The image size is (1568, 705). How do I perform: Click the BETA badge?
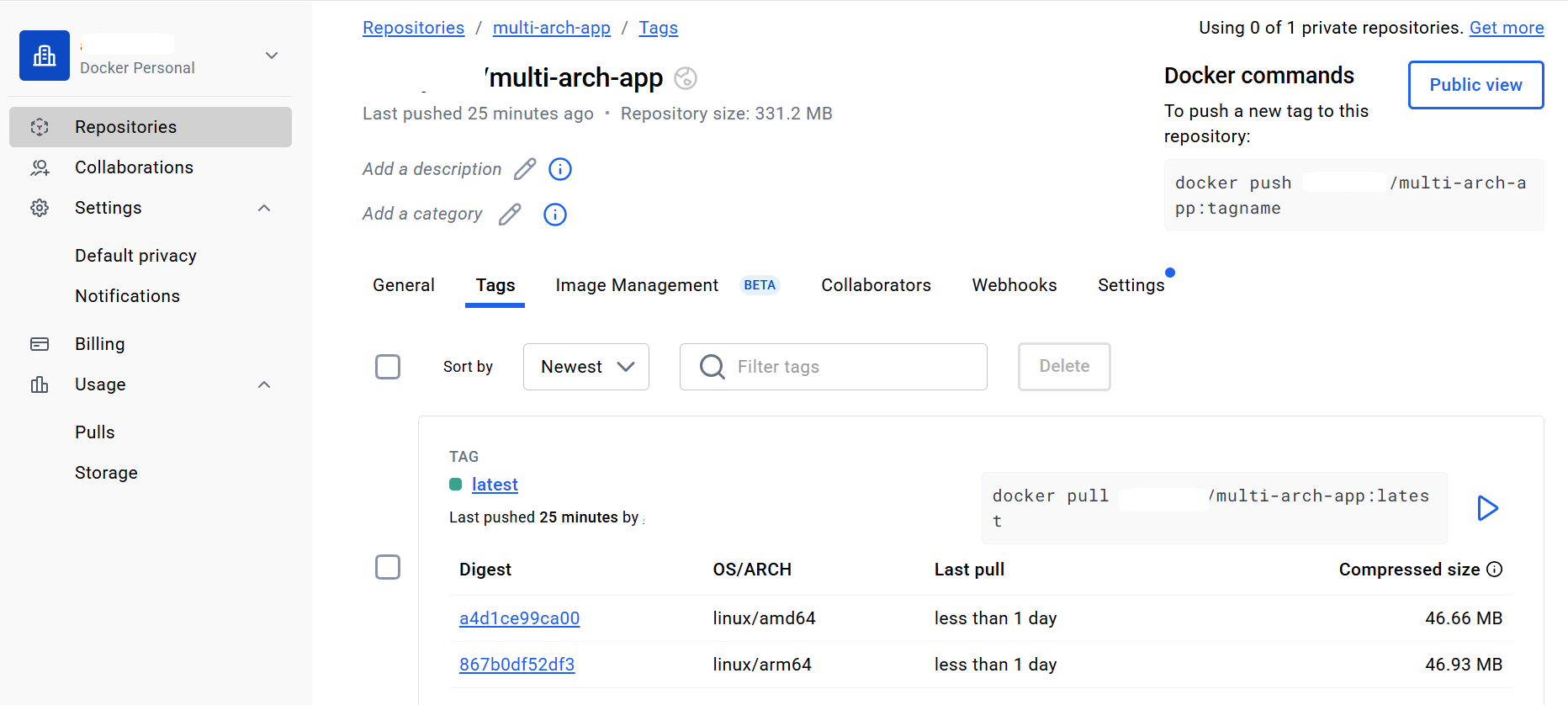coord(760,285)
